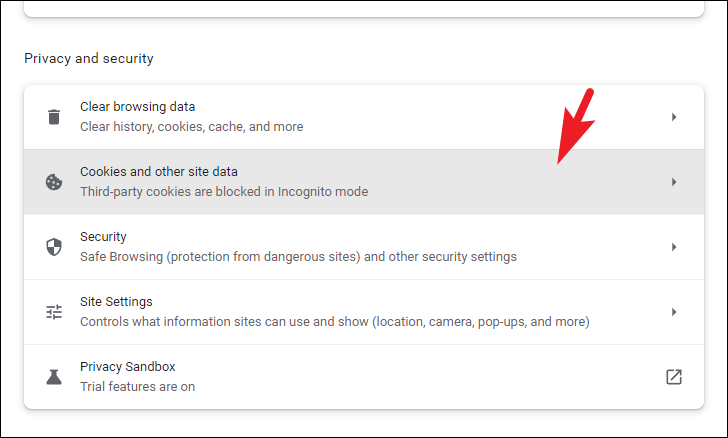Click the trash can icon
The height and width of the screenshot is (438, 728).
coord(54,117)
